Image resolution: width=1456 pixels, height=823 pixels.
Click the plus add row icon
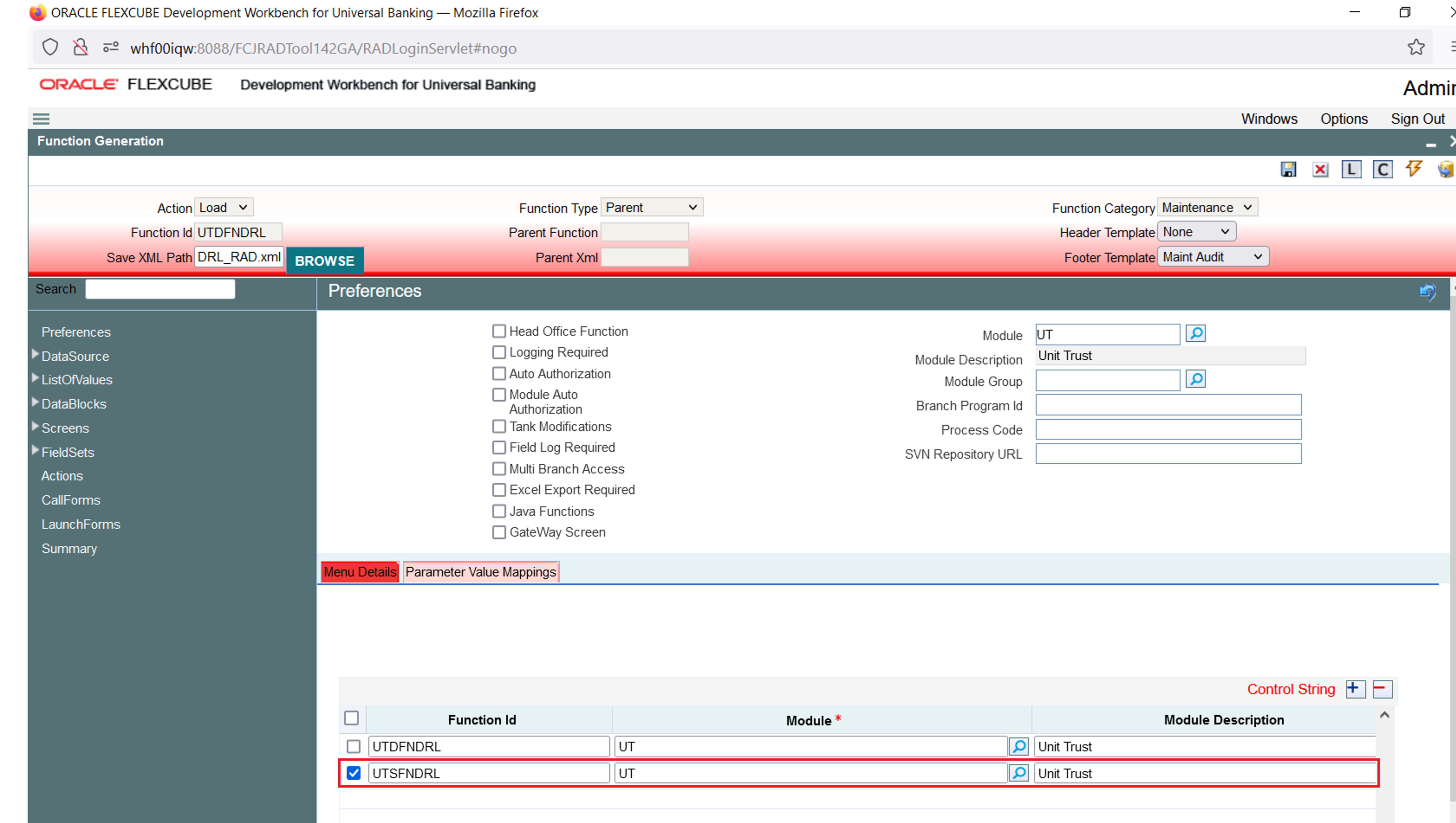click(1355, 689)
